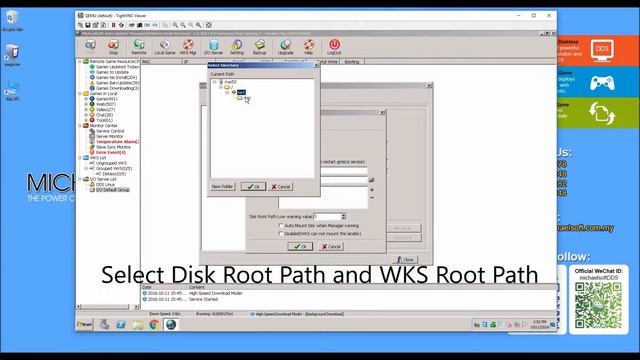Screen dimensions: 640x360
Task: Select DDS Linux under I/O Server List
Action: coord(105,184)
